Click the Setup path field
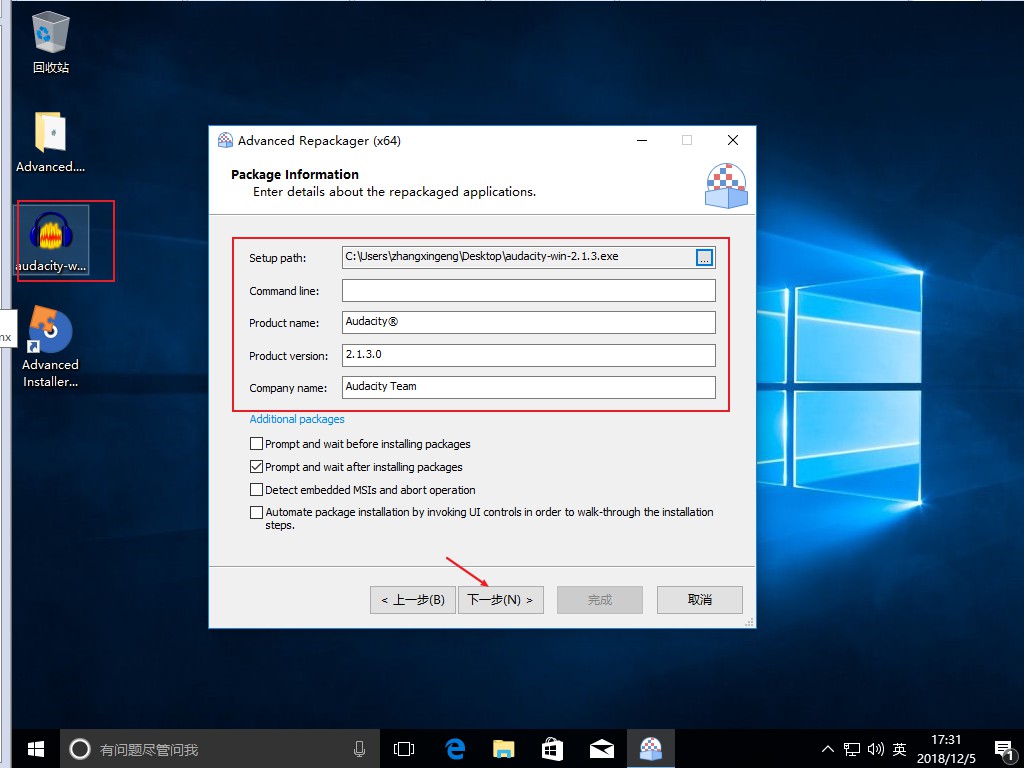Screen dimensions: 1024x768 click(519, 257)
